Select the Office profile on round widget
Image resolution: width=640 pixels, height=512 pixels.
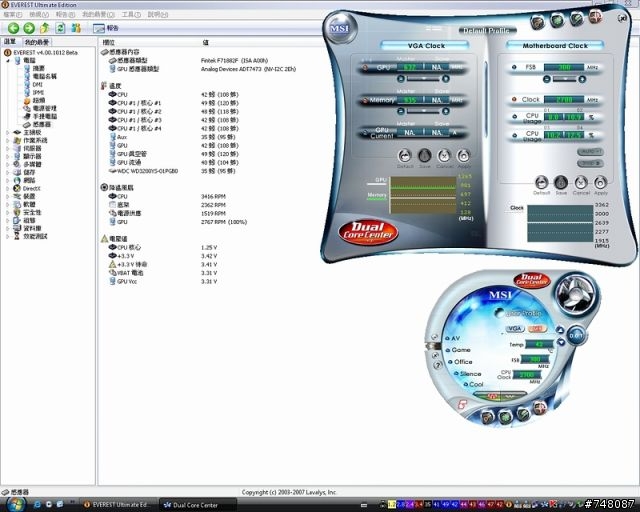point(460,362)
